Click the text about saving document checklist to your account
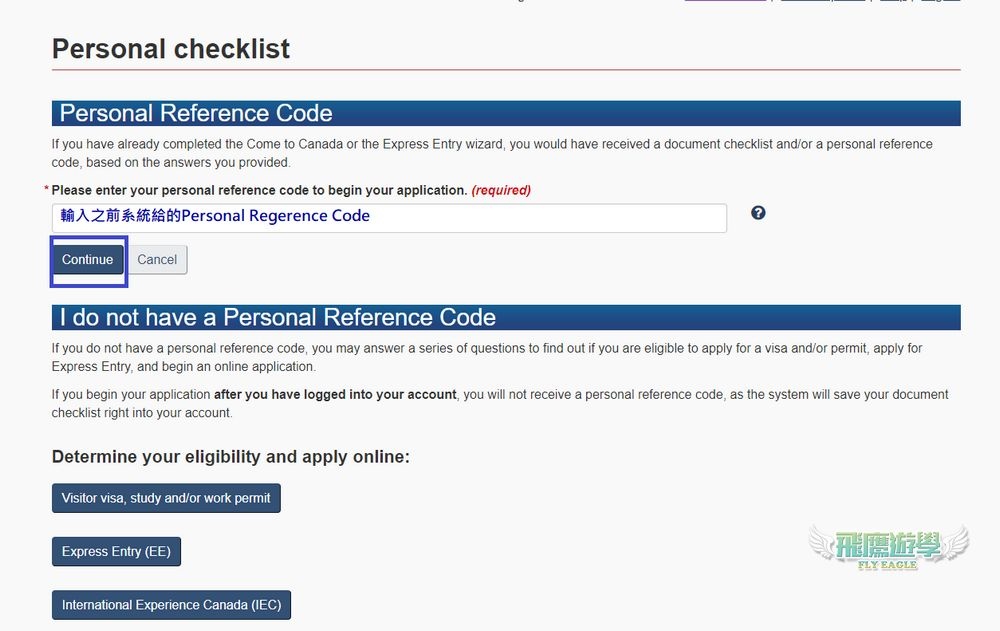Viewport: 1000px width, 631px height. 500,403
